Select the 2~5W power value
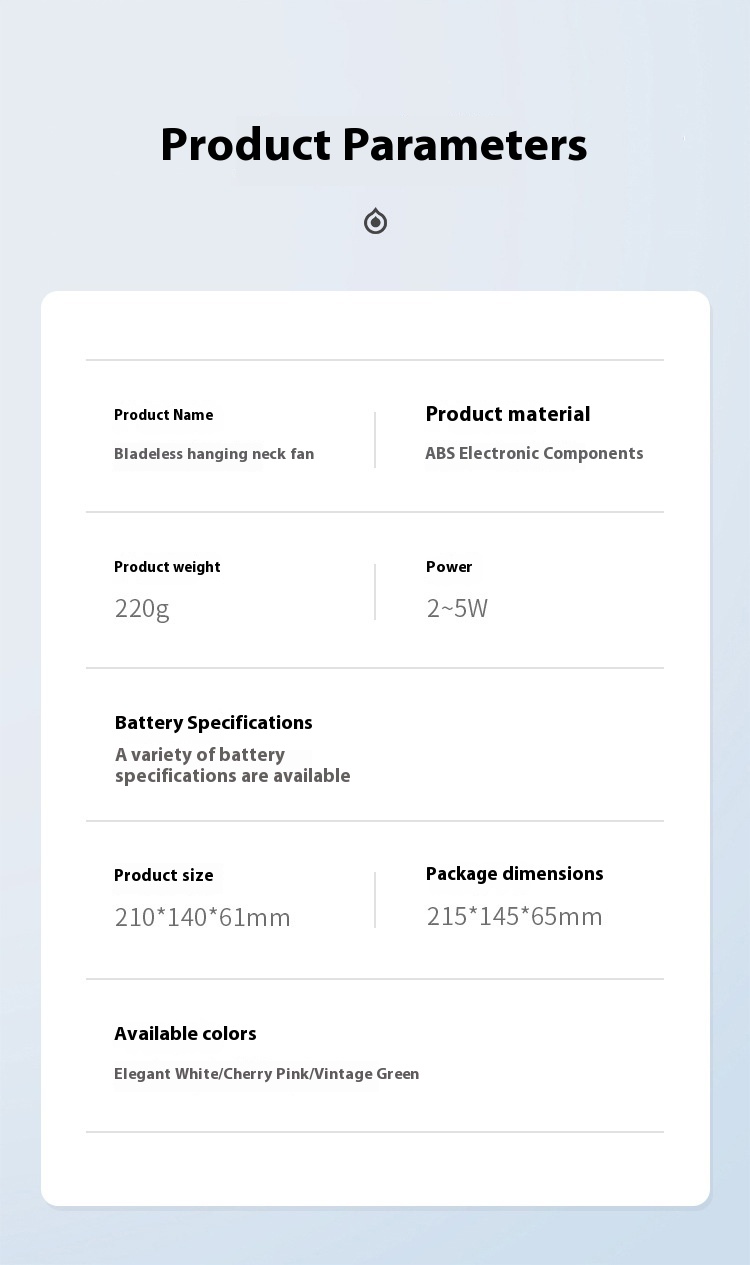Viewport: 750px width, 1265px height. point(457,608)
